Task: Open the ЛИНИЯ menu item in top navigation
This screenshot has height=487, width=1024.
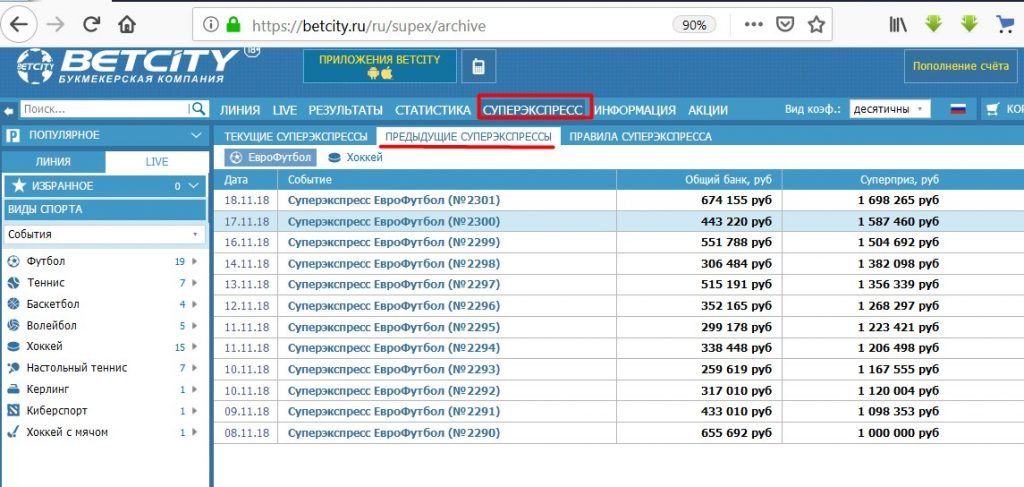Action: click(240, 110)
